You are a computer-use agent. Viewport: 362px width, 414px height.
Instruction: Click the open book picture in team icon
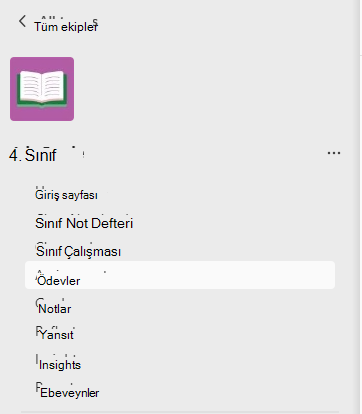pyautogui.click(x=42, y=89)
